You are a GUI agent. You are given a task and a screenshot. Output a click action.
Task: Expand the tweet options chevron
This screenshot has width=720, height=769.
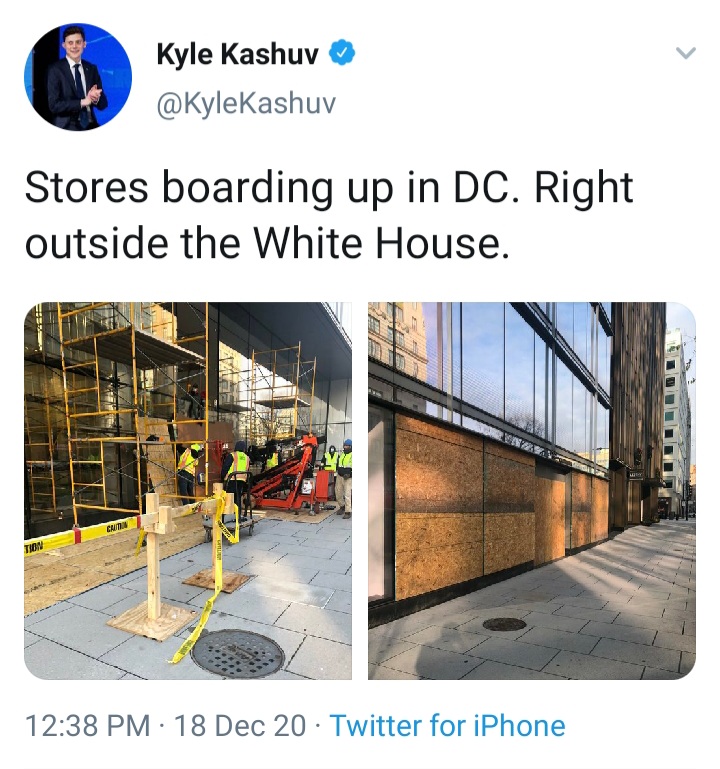(685, 52)
